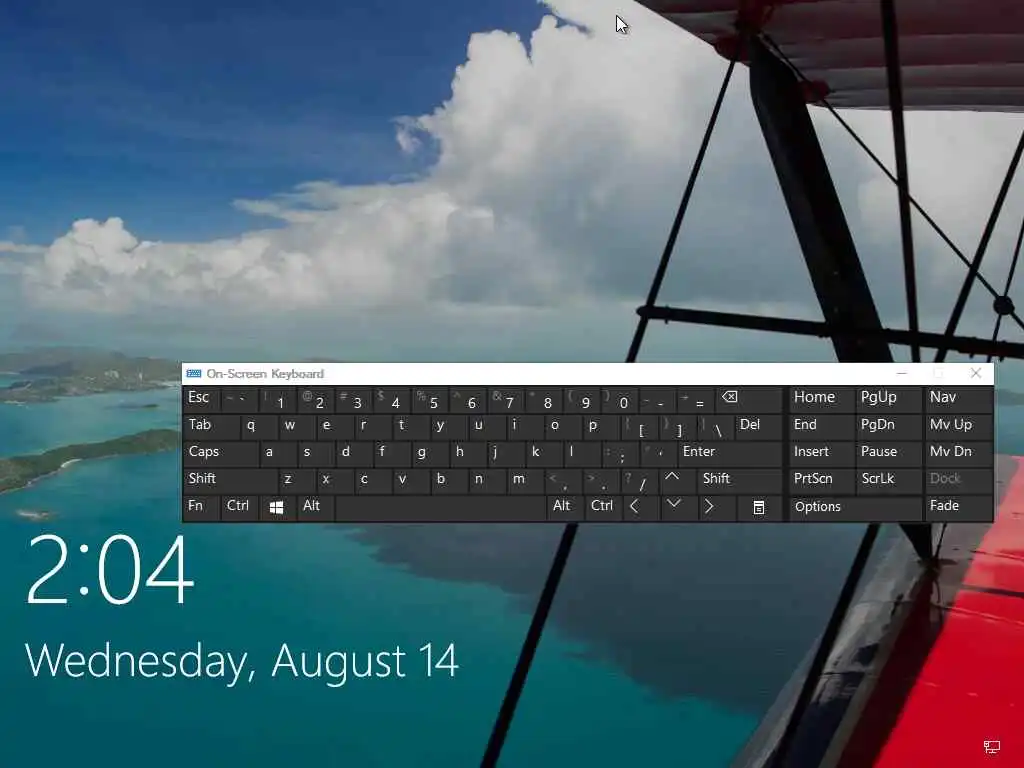
Task: Click the tilde backtick key
Action: tap(240, 399)
